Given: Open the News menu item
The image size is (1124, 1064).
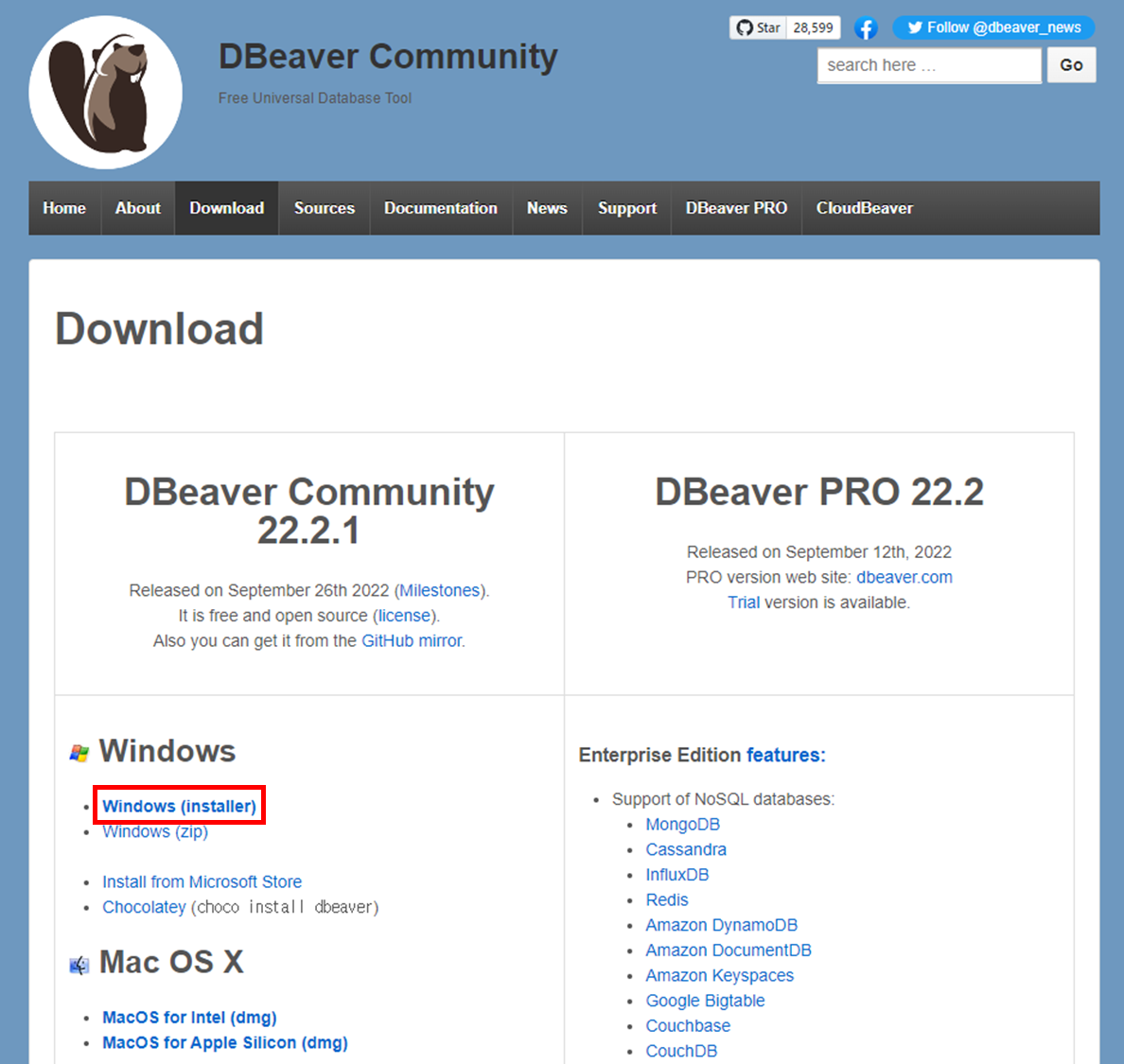Looking at the screenshot, I should click(547, 208).
